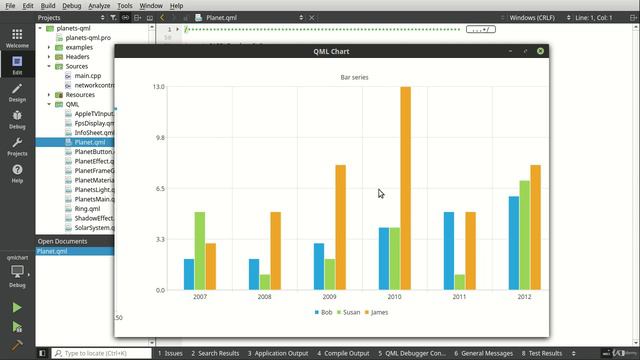Open the Window menu
This screenshot has width=640, height=360.
(x=151, y=6)
